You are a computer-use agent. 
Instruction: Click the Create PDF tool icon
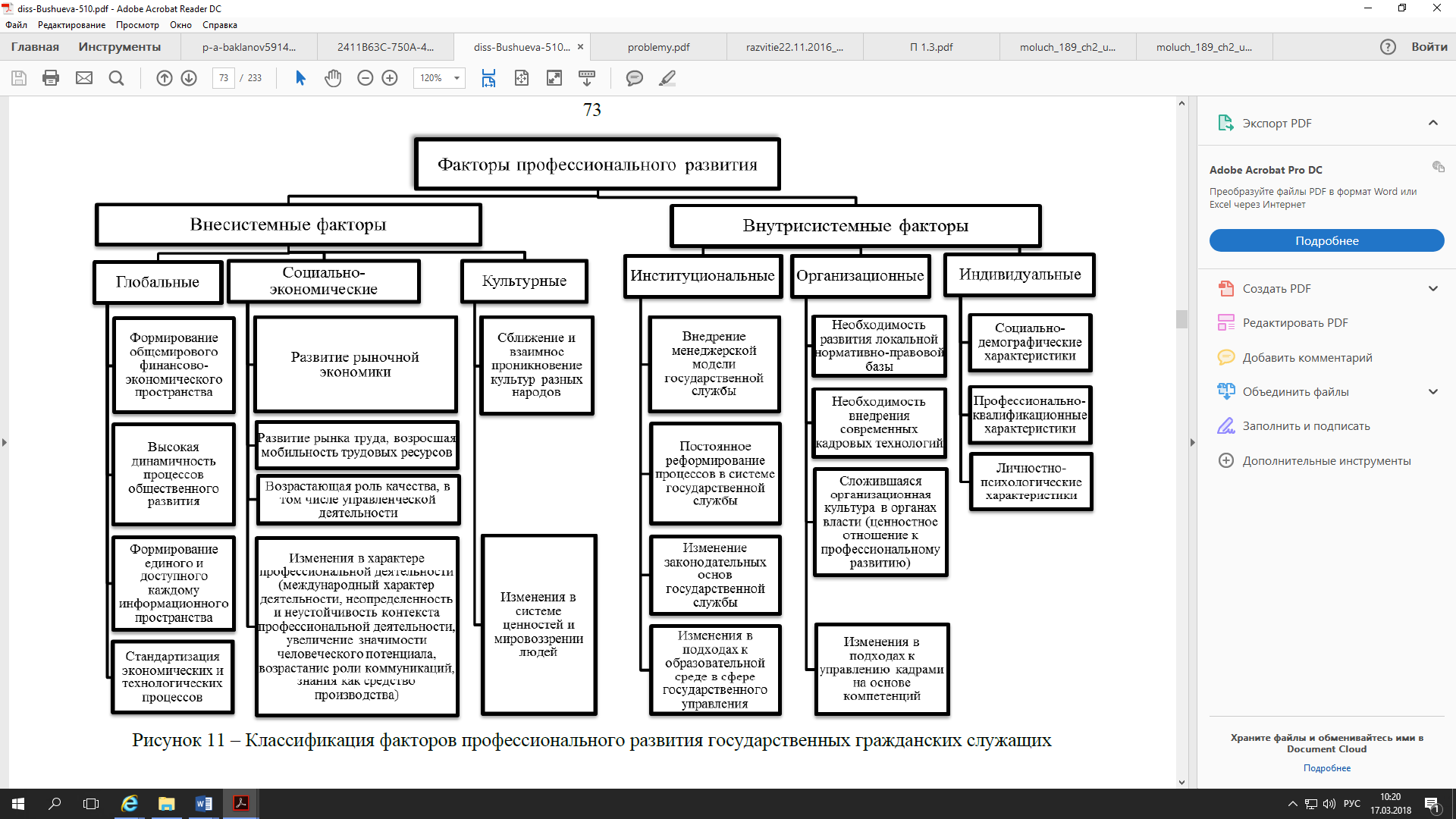click(x=1225, y=288)
